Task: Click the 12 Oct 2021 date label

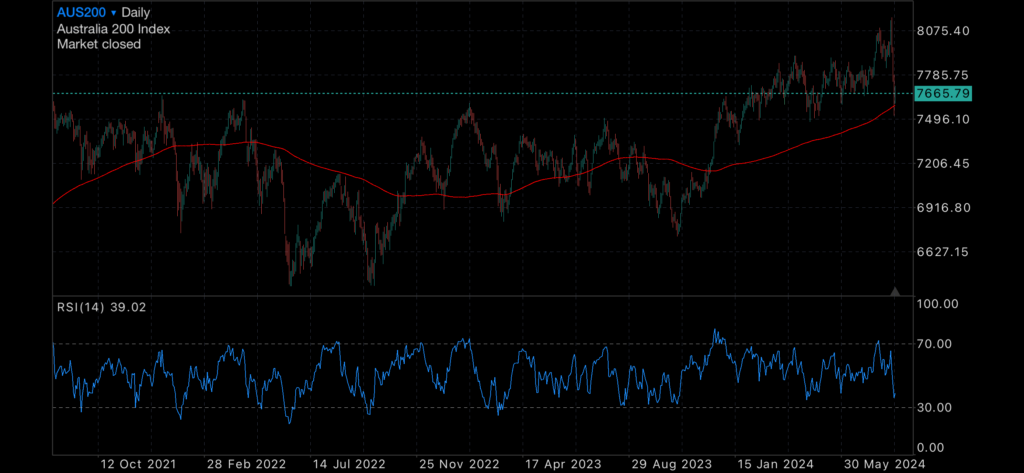Action: pyautogui.click(x=136, y=464)
